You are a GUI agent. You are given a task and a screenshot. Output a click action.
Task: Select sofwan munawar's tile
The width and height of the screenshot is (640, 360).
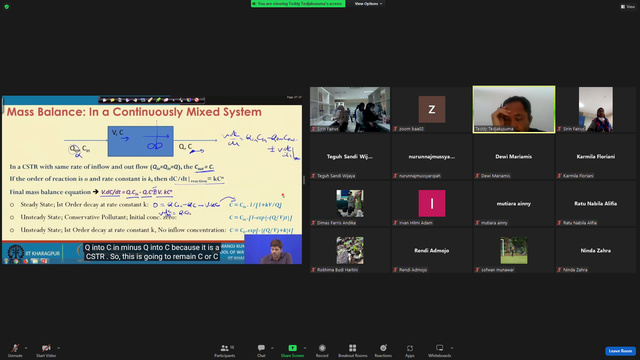(x=514, y=250)
